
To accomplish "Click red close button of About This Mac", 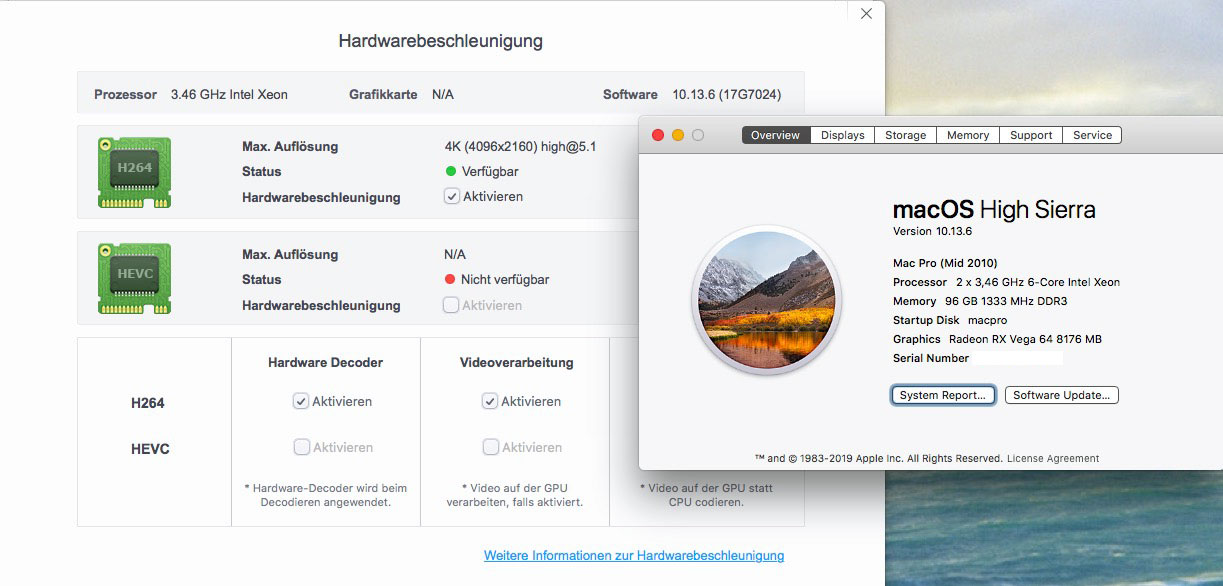I will 658,135.
